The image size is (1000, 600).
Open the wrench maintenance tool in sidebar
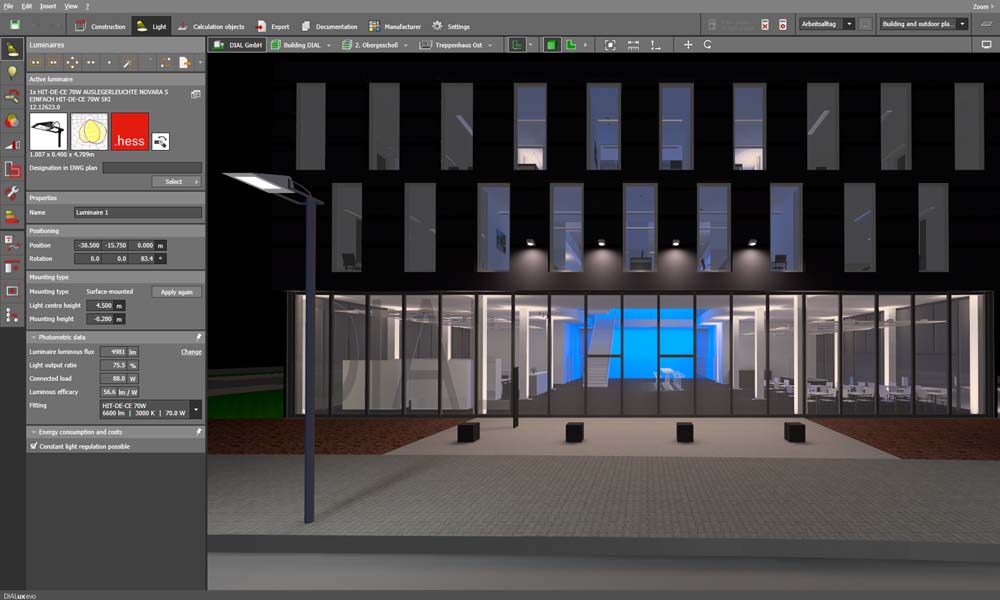[12, 192]
